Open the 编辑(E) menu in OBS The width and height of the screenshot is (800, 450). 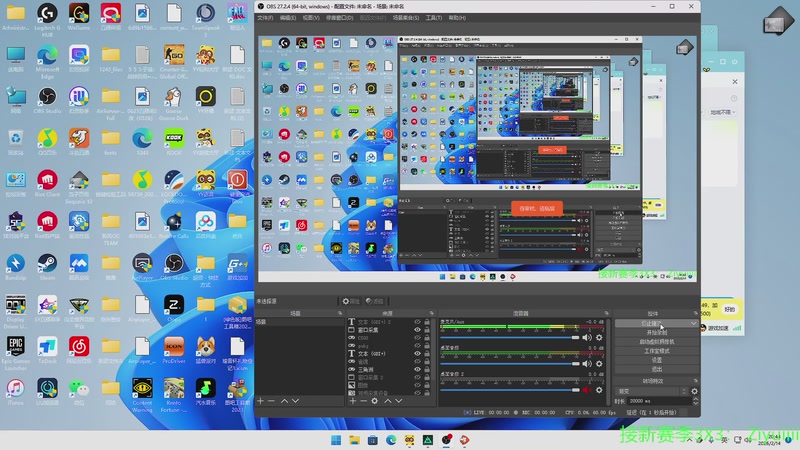[288, 18]
